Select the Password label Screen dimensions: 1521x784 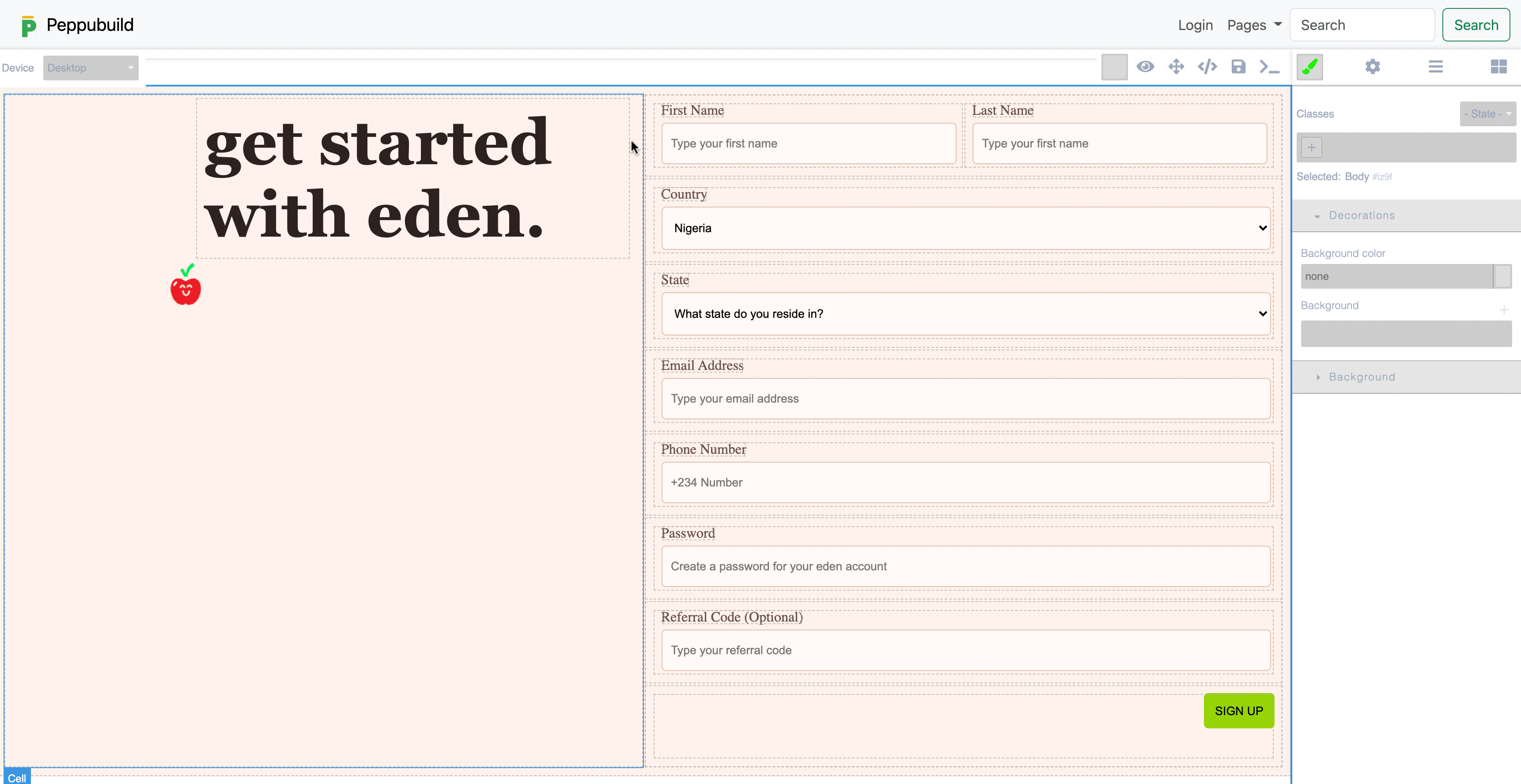coord(688,533)
